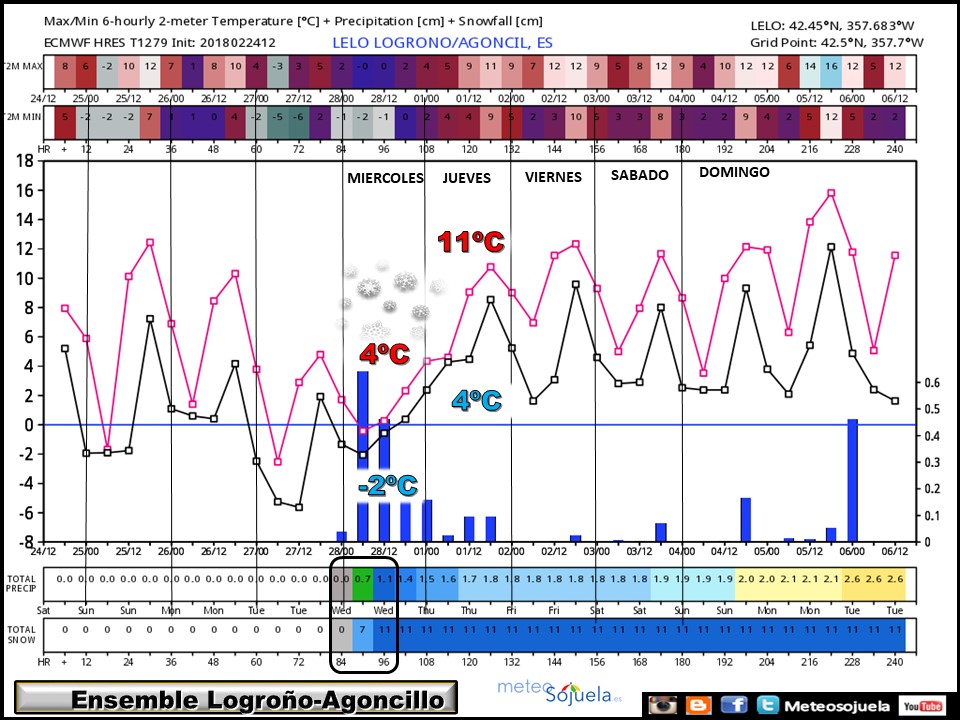Open the Blogger icon link
This screenshot has width=960, height=720.
coord(699,705)
